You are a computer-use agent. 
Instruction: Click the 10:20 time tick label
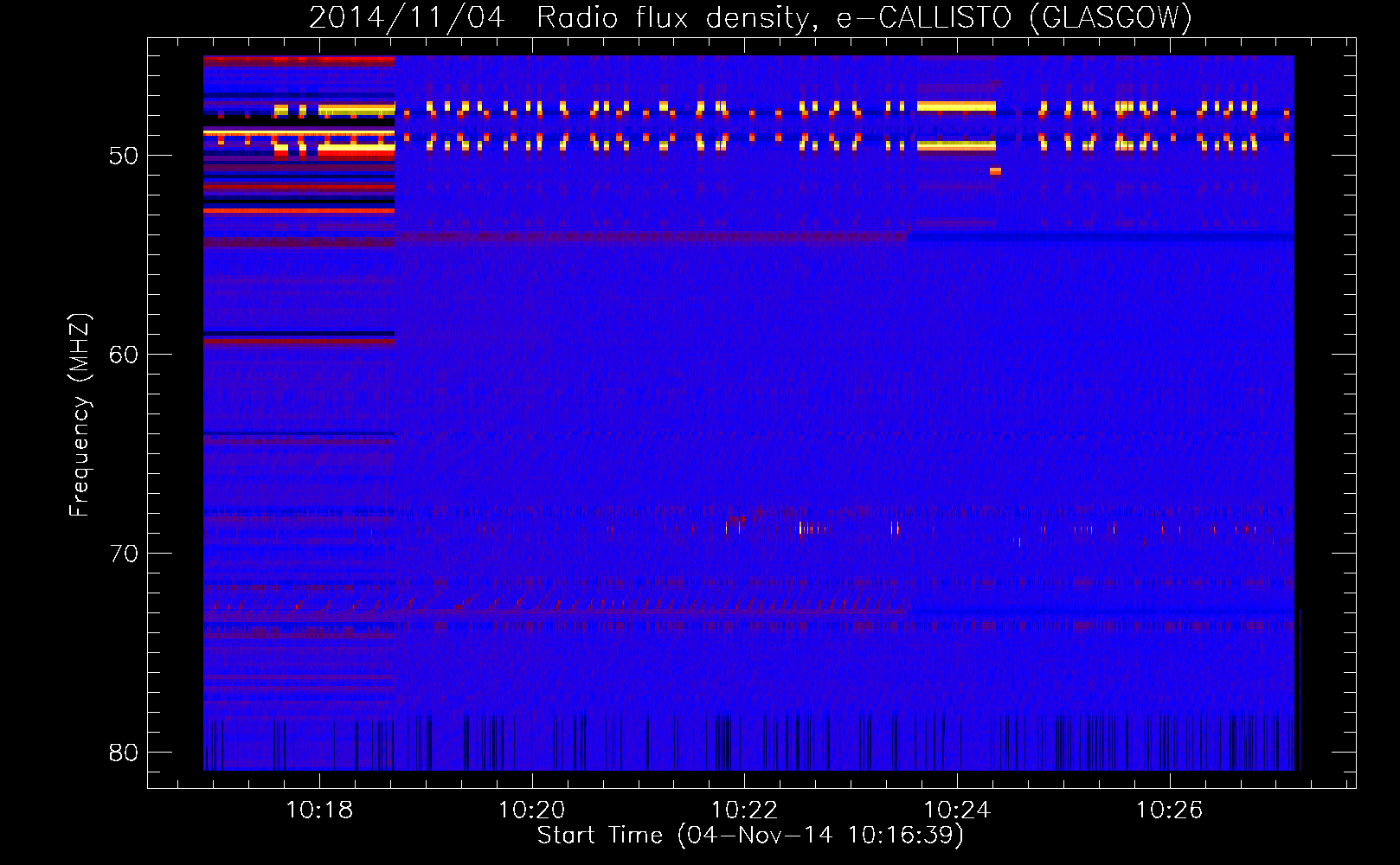click(532, 811)
